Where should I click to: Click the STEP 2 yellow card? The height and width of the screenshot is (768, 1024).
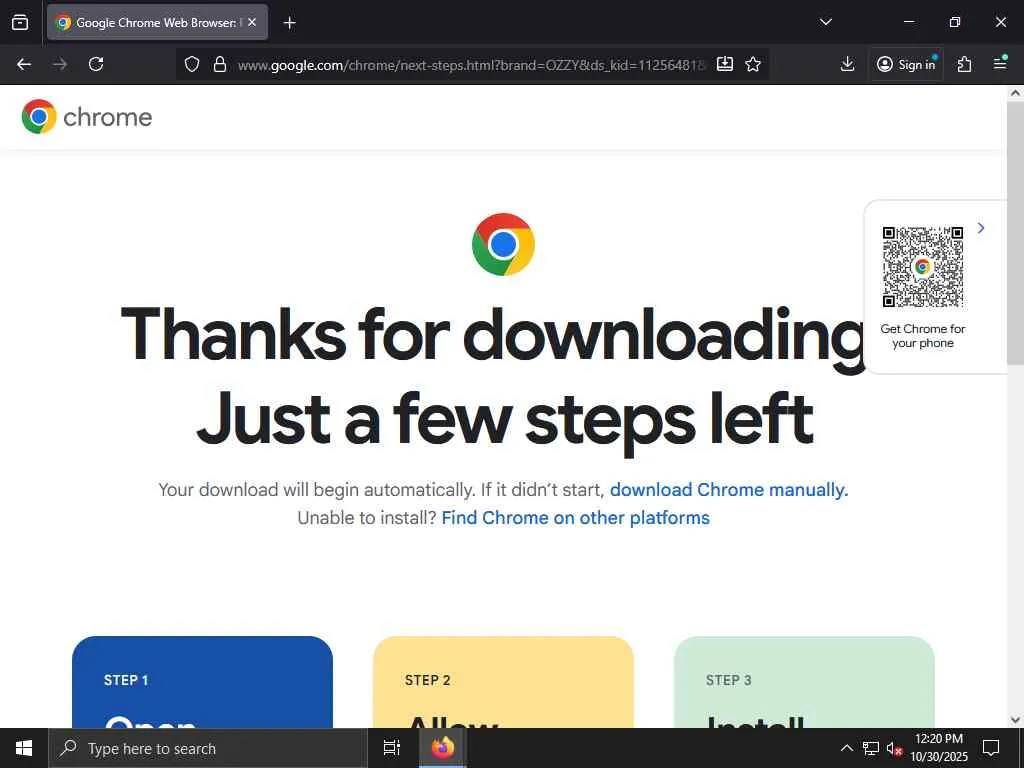(504, 682)
